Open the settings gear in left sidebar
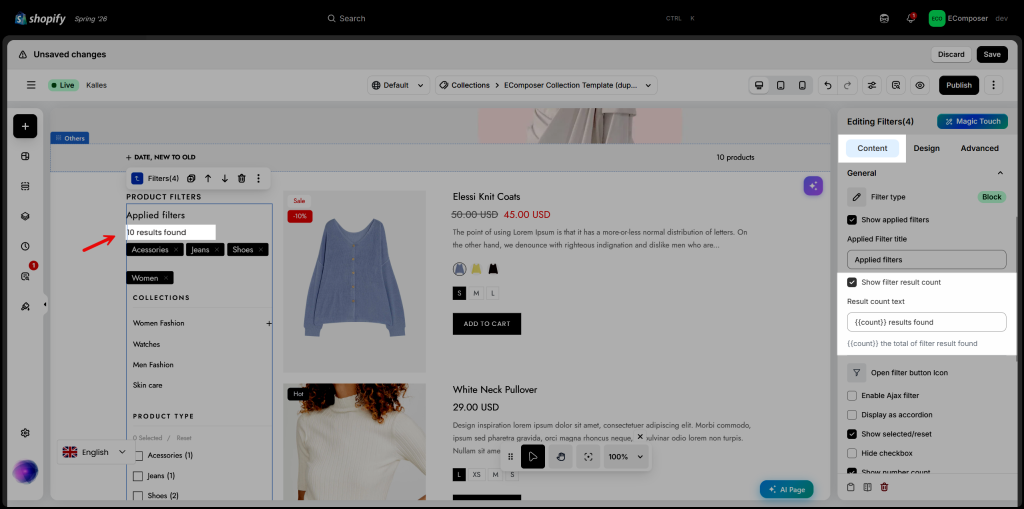This screenshot has width=1024, height=509. pyautogui.click(x=25, y=433)
